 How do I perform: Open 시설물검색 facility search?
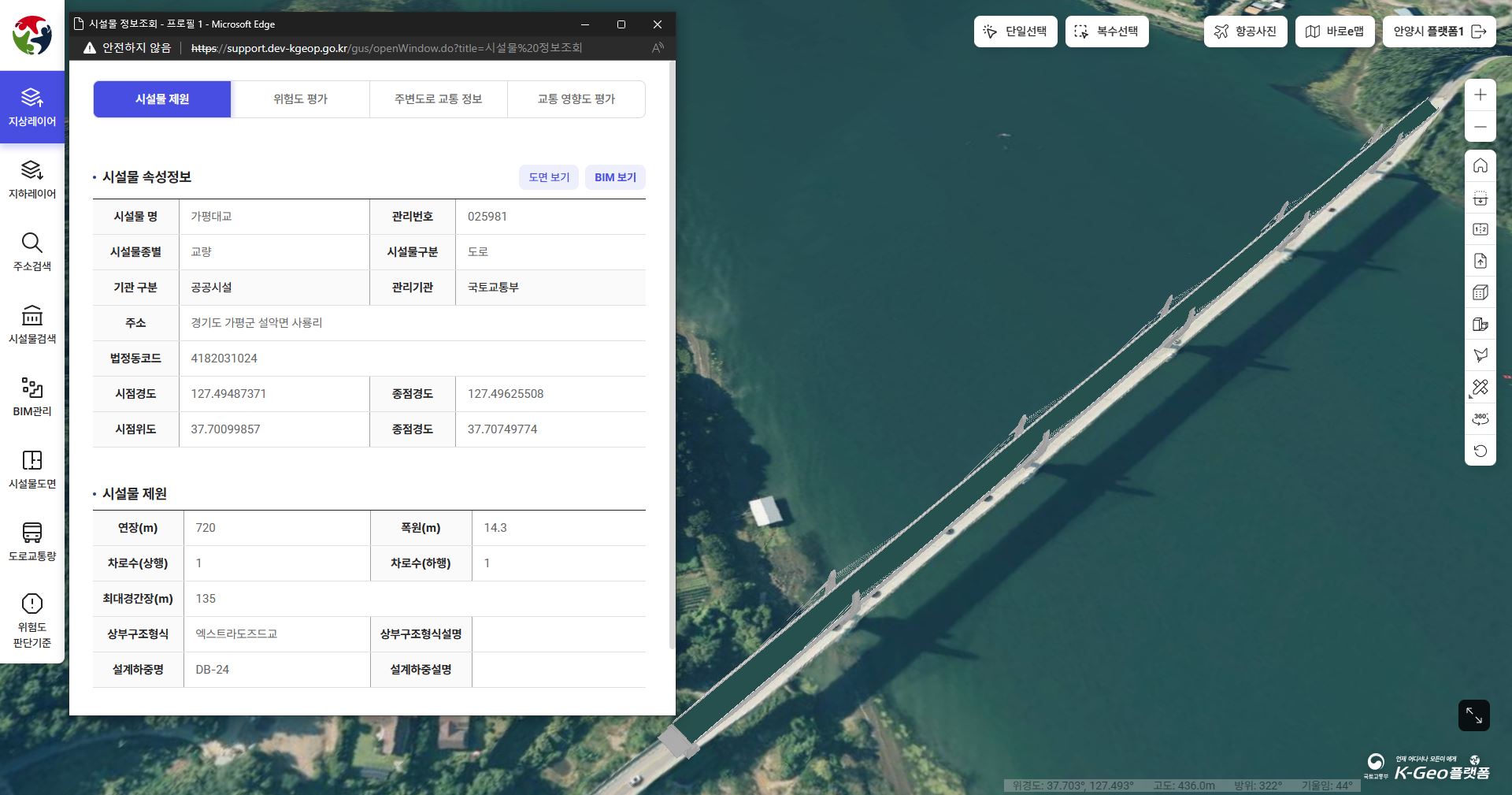click(31, 325)
